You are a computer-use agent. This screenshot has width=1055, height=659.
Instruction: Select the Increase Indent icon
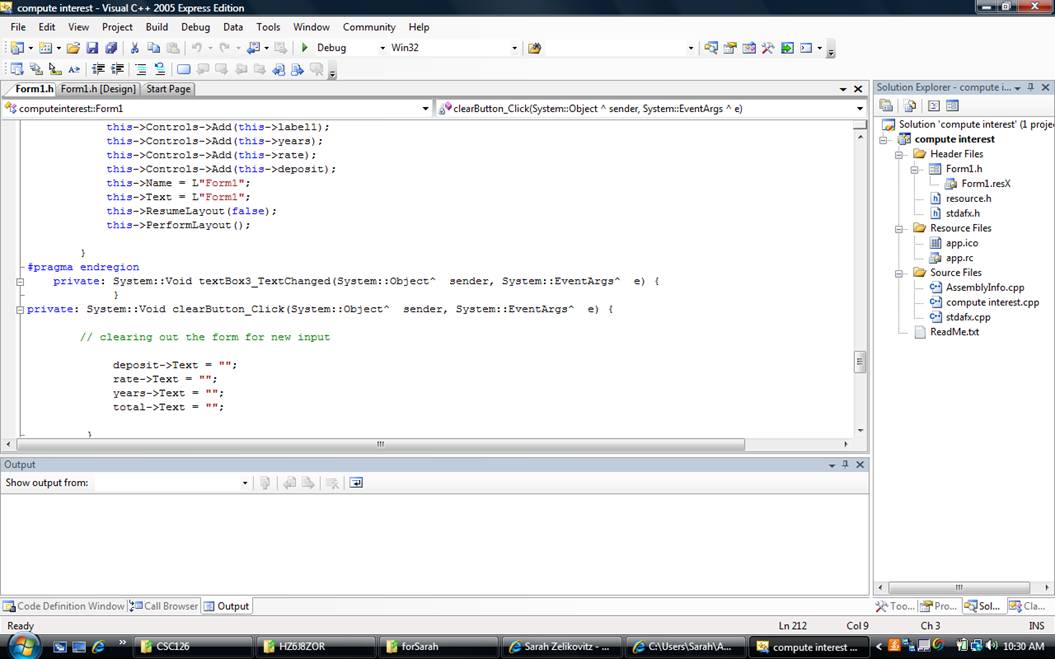(x=98, y=68)
